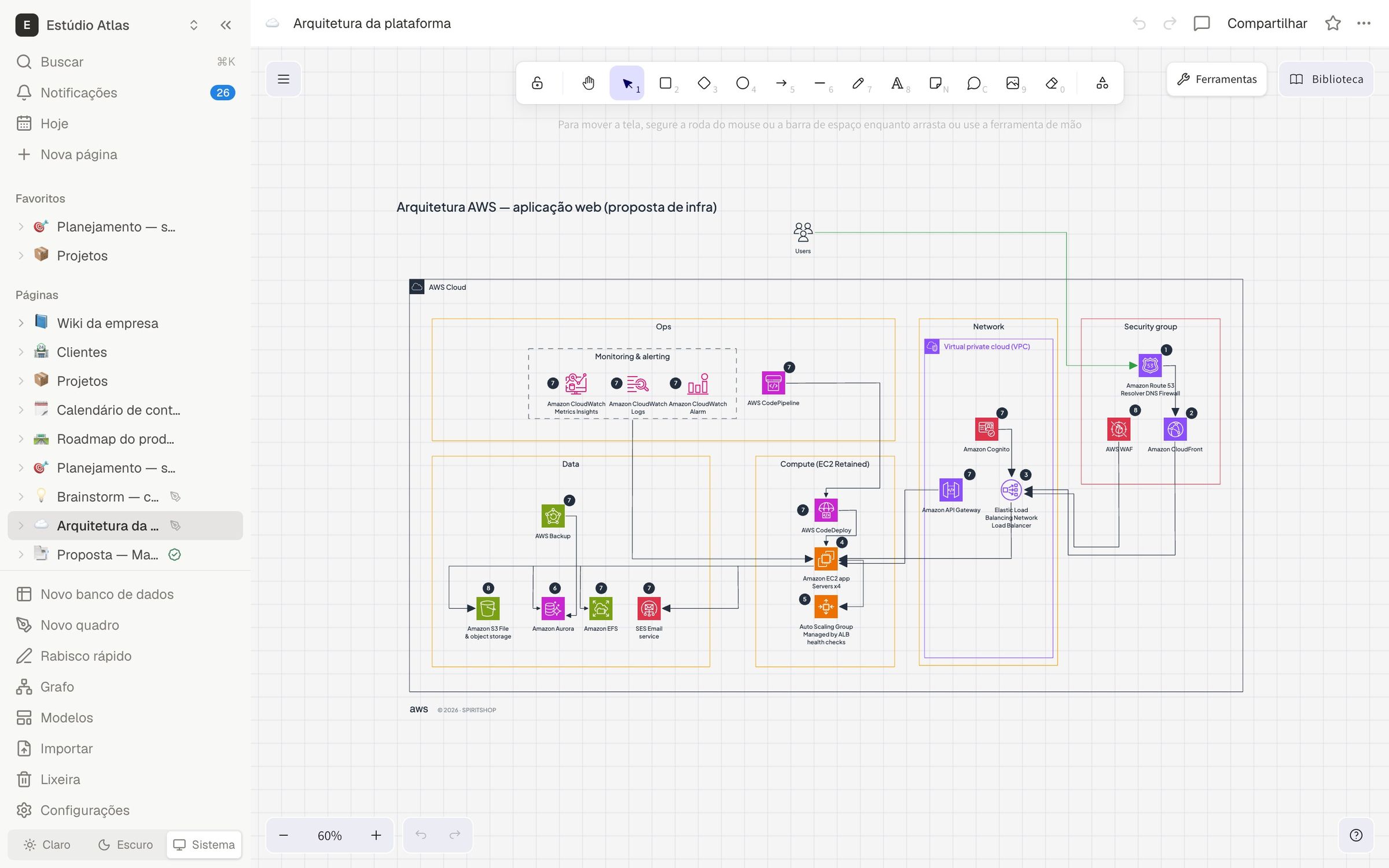1389x868 pixels.
Task: Open Modelos in the sidebar
Action: [x=125, y=718]
